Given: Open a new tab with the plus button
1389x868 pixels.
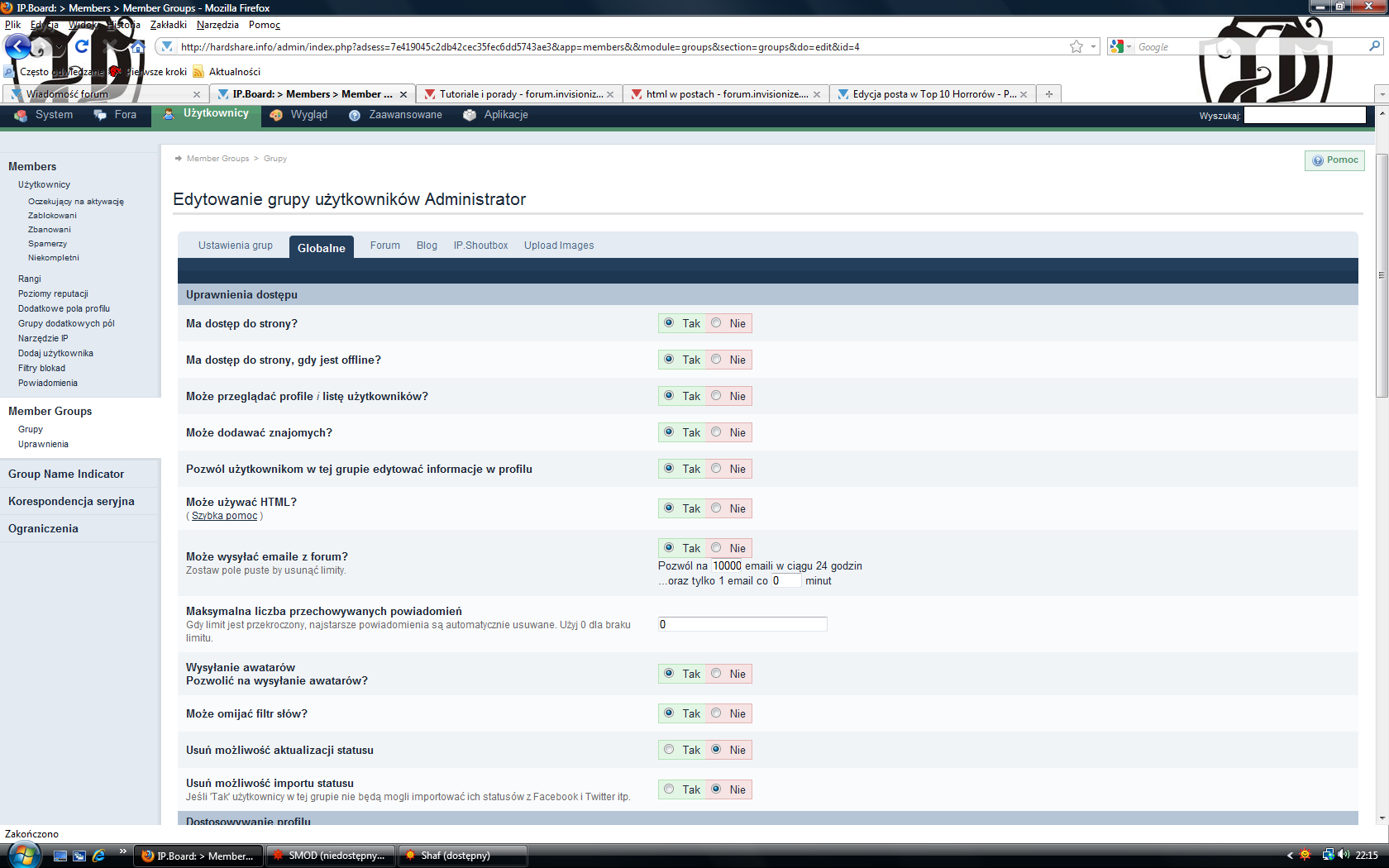Looking at the screenshot, I should pyautogui.click(x=1048, y=94).
